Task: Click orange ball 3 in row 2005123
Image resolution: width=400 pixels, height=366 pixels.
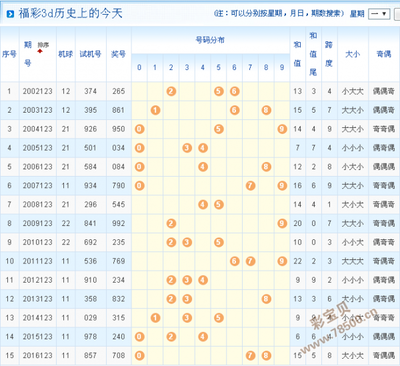Action: click(x=187, y=148)
